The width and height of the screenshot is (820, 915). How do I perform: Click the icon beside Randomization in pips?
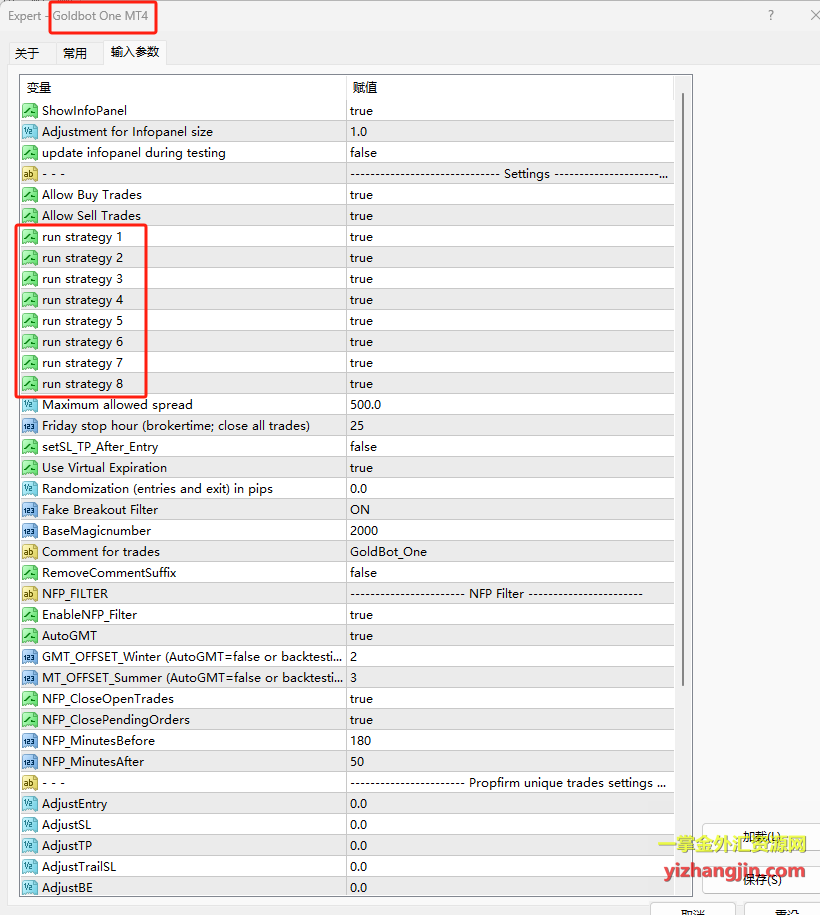pos(30,488)
